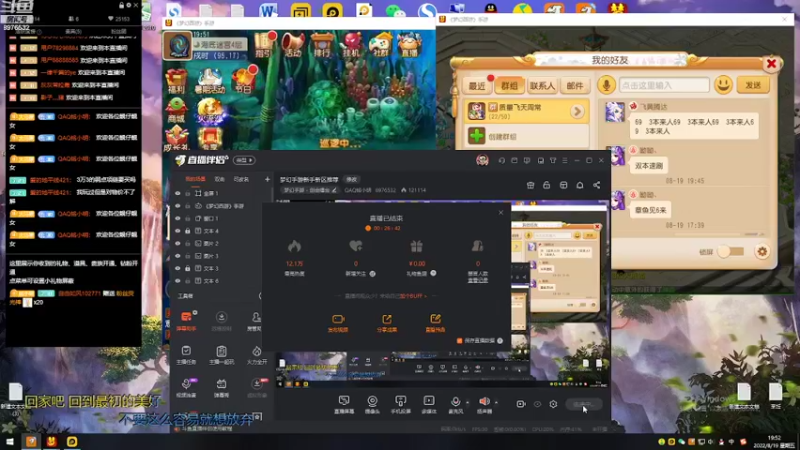This screenshot has width=800, height=450.
Task: Open 福利 welfare chest icon in game
Action: (x=177, y=81)
